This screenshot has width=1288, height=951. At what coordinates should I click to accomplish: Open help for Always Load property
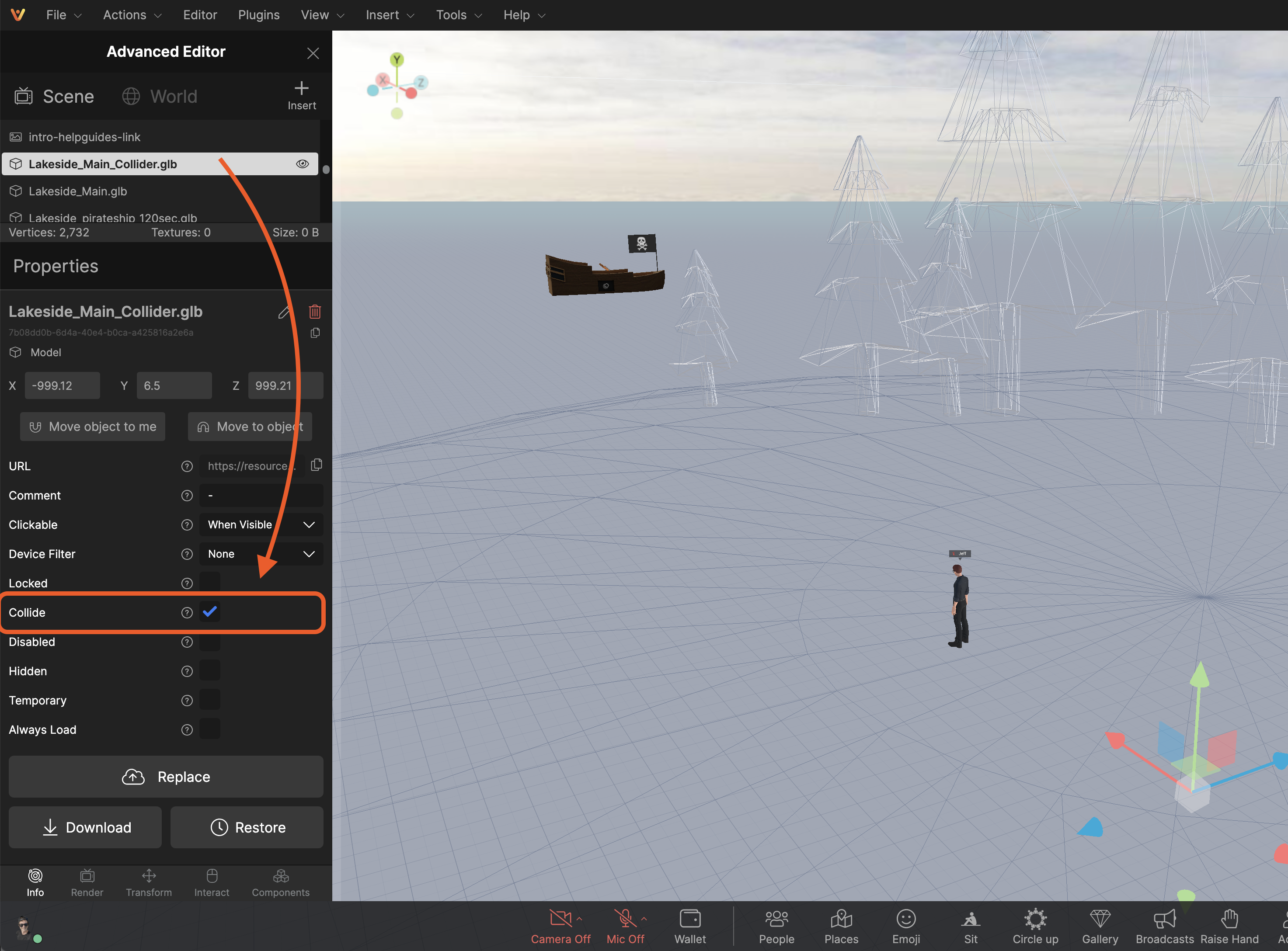[187, 730]
